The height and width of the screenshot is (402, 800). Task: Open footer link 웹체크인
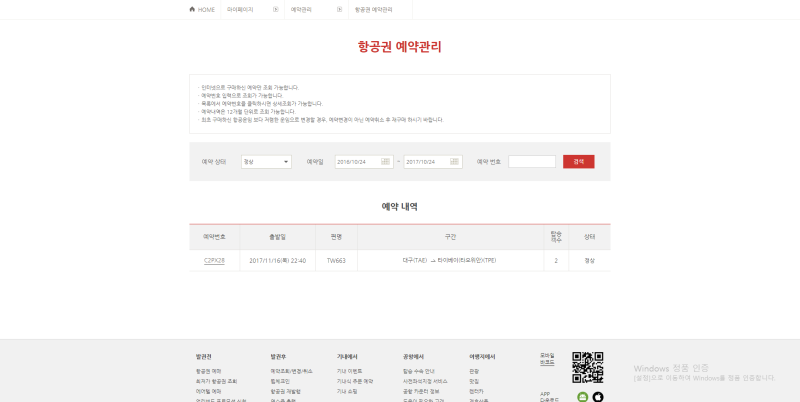click(x=280, y=381)
